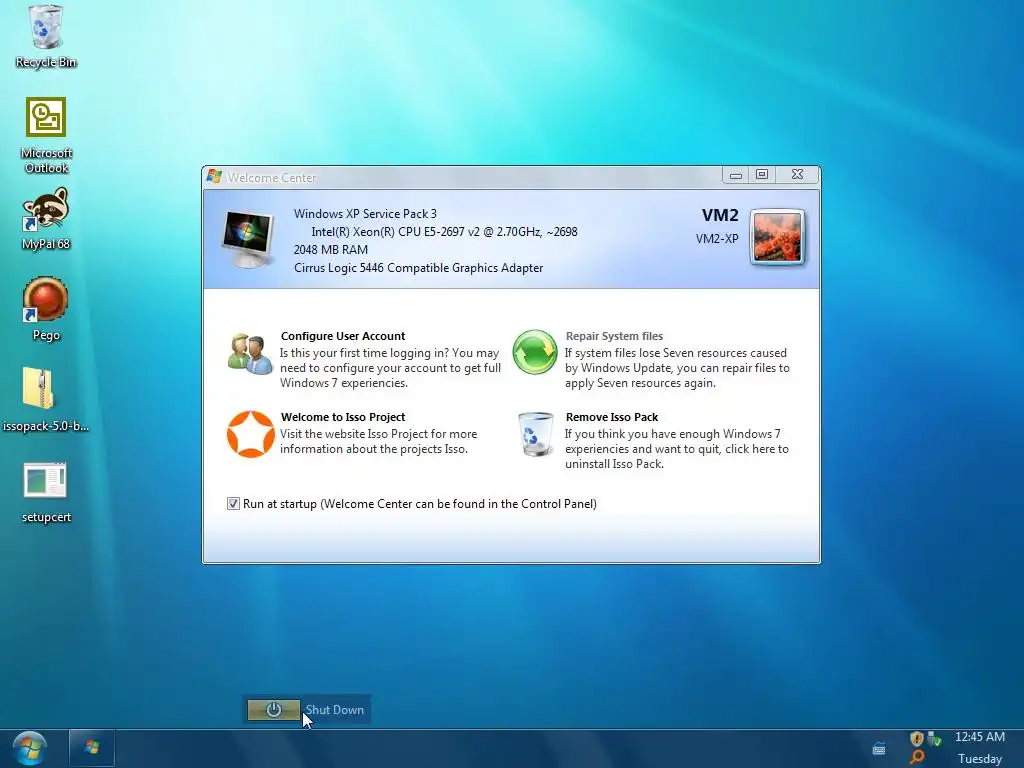Click the computer monitor icon in Welcome Center

coord(248,239)
